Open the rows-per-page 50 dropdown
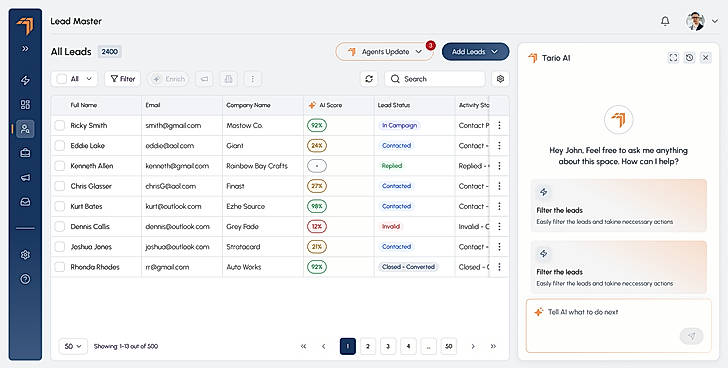The height and width of the screenshot is (368, 728). point(73,346)
